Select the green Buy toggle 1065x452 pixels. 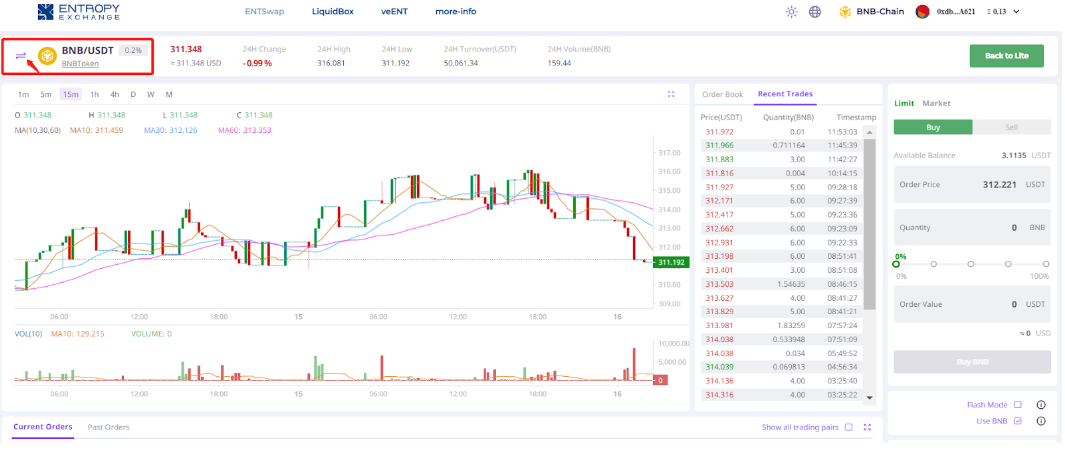[933, 127]
